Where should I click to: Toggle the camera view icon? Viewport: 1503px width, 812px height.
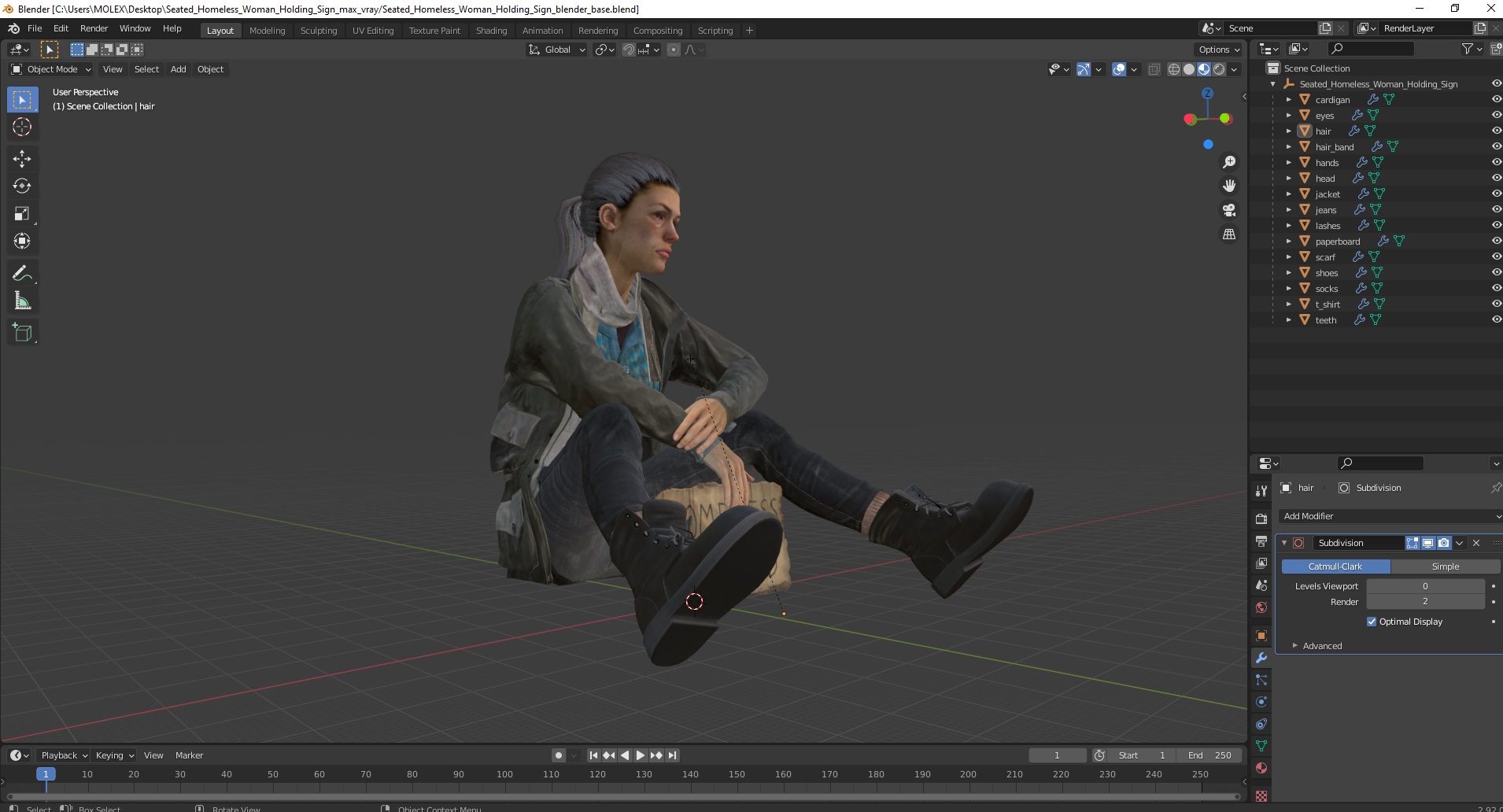point(1229,210)
